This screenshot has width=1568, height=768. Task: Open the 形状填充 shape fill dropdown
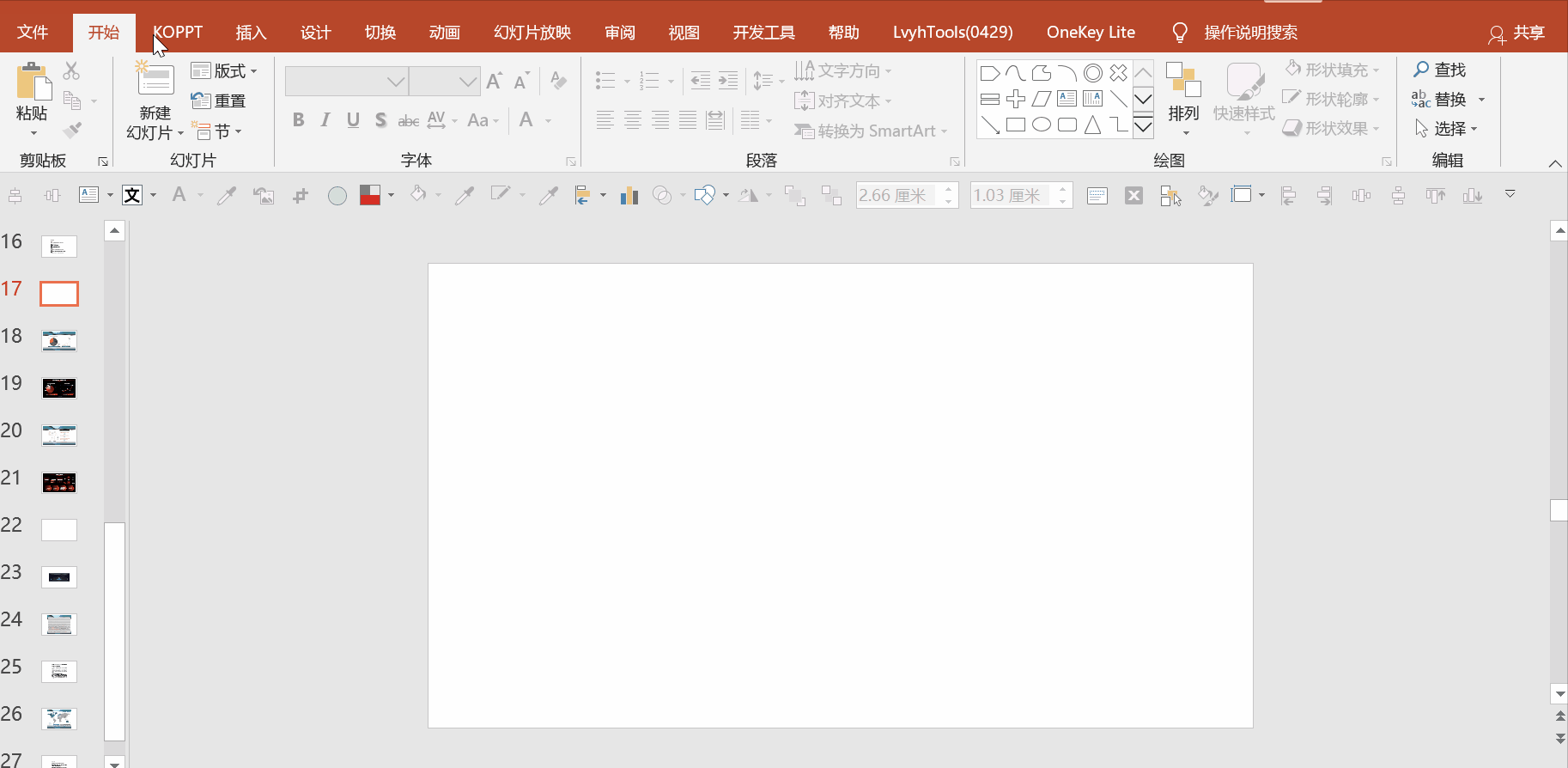(1332, 70)
